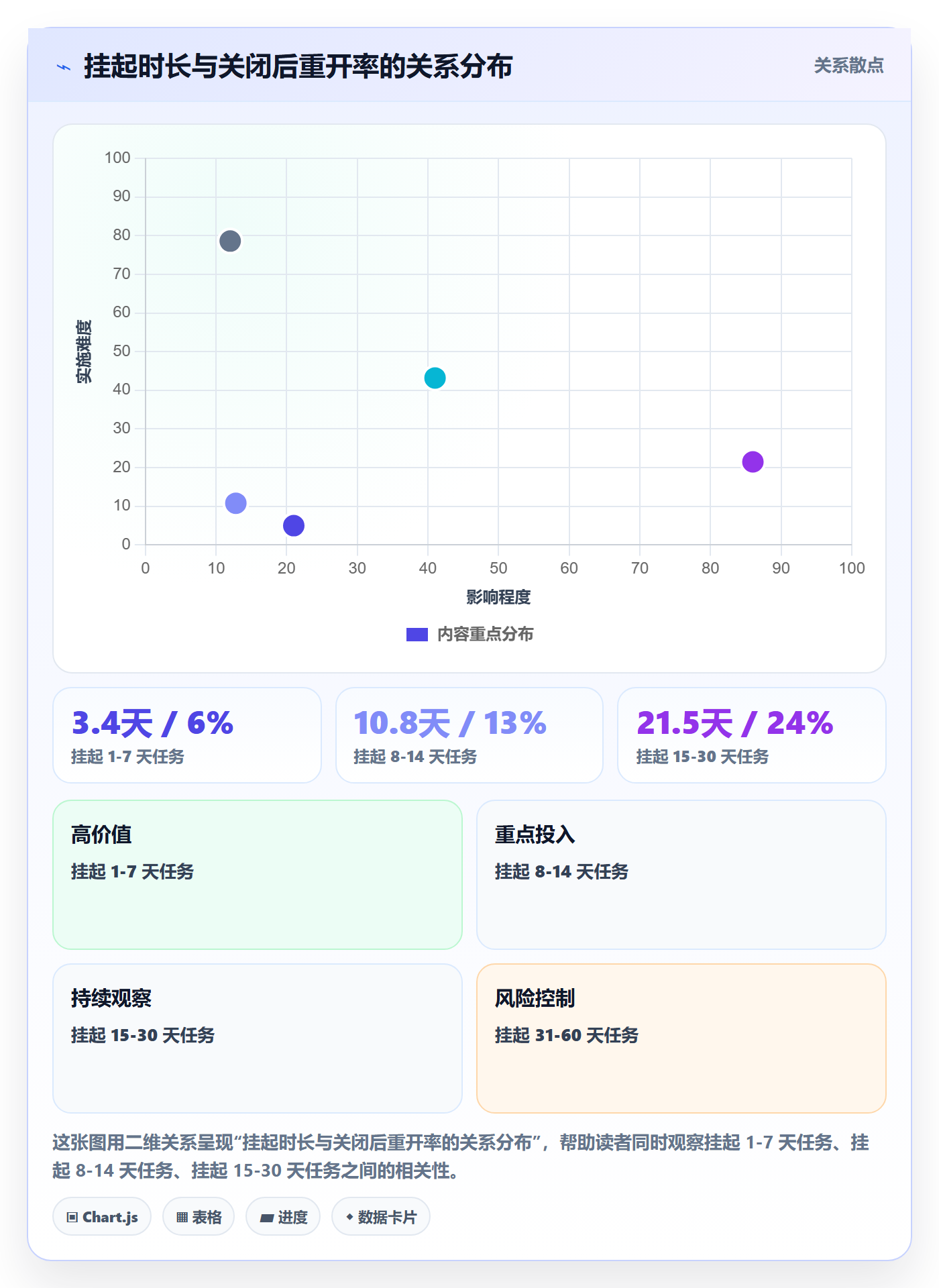Click the 关系散点 label in the header

tap(848, 66)
